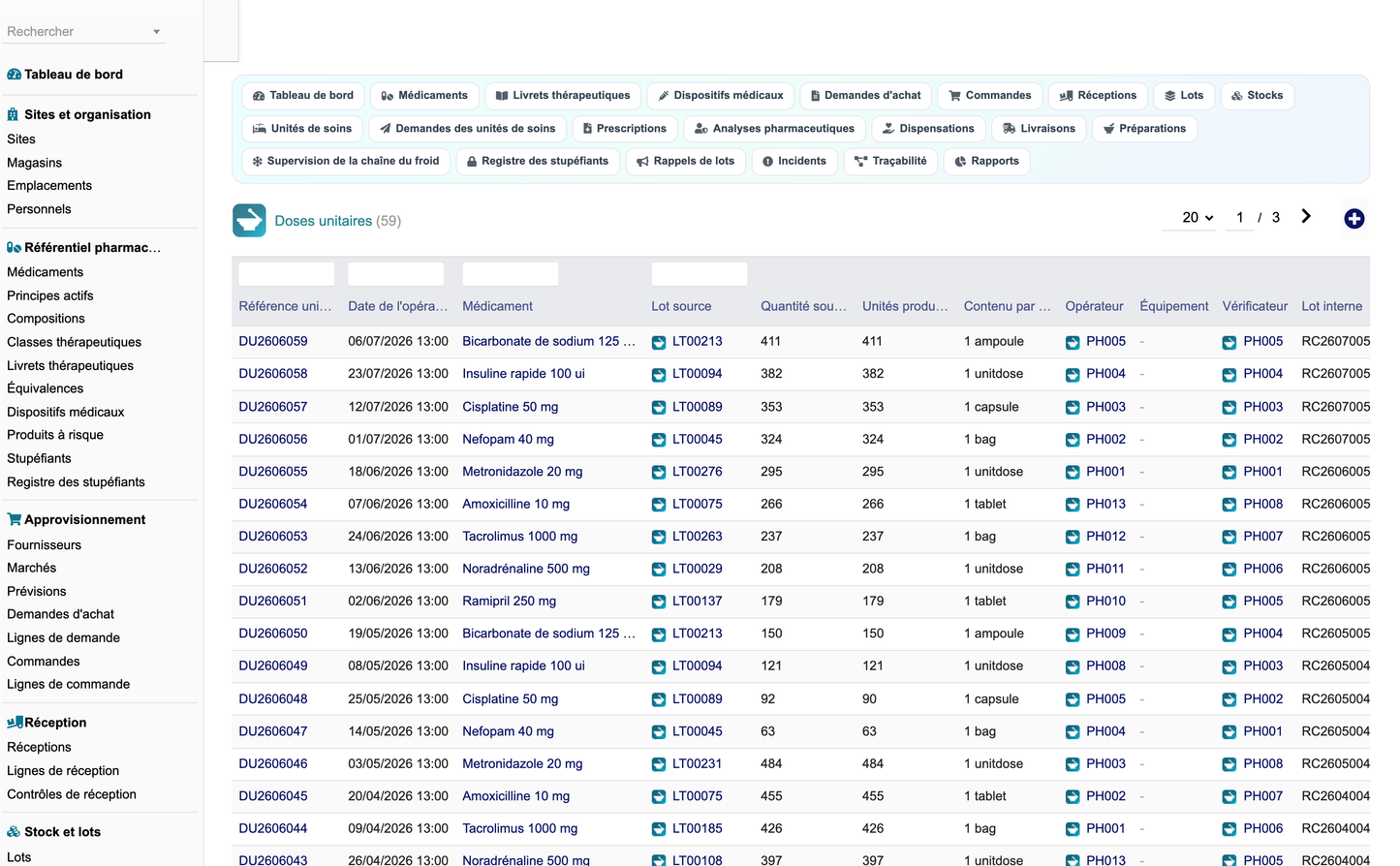Open the Livrets thérapeutiques tab
This screenshot has width=1400, height=866.
pos(562,95)
